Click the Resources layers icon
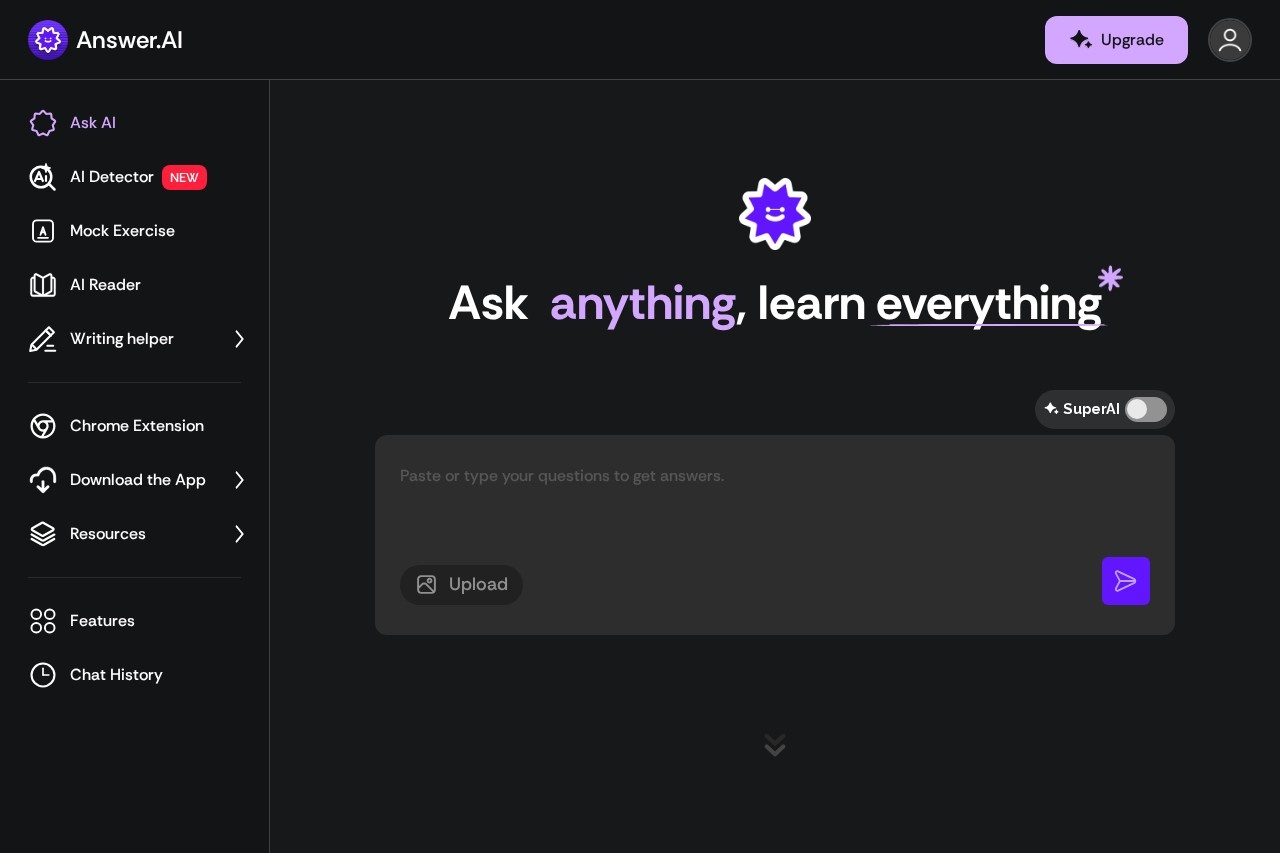 tap(43, 534)
